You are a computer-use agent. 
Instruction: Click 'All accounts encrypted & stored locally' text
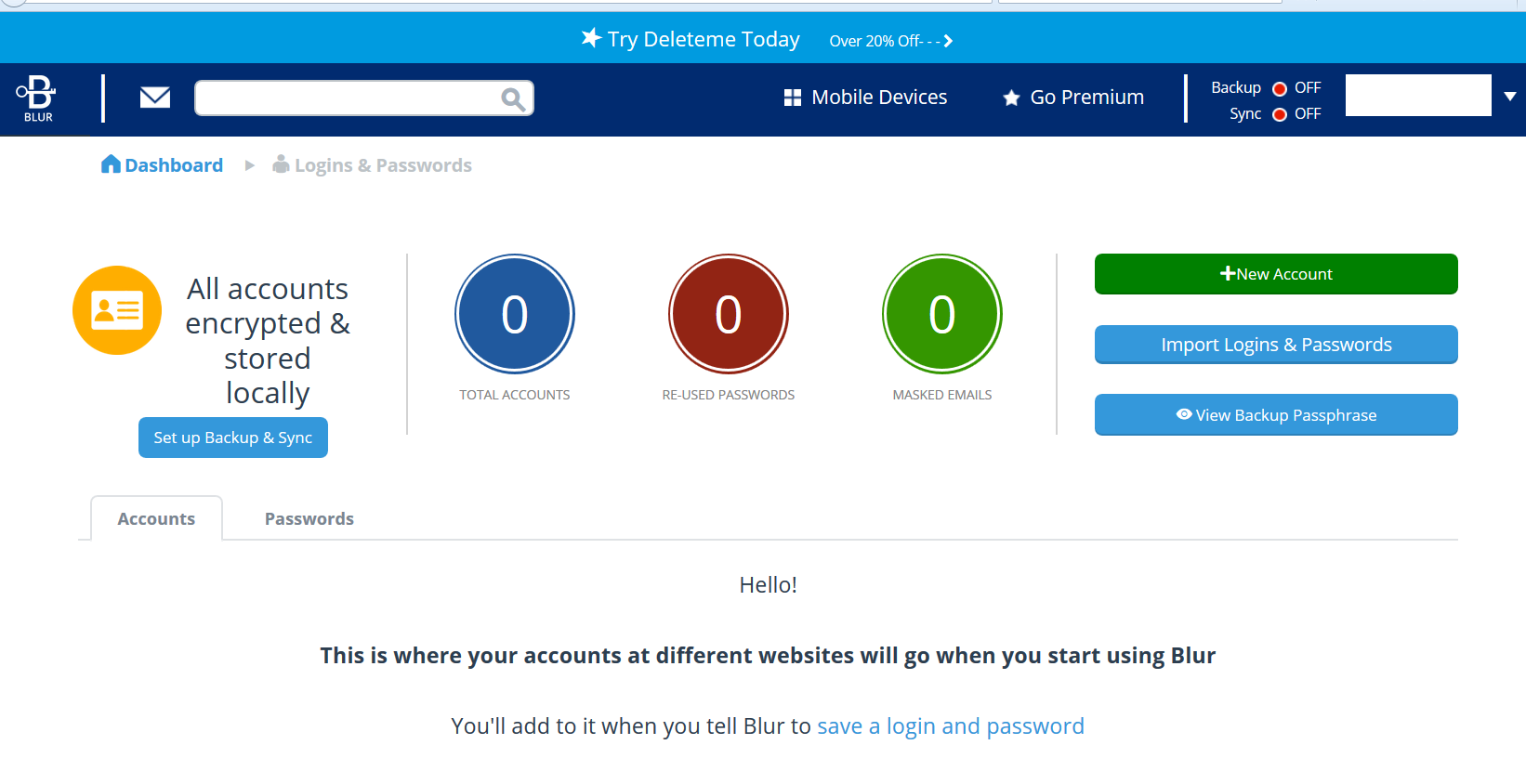coord(268,341)
